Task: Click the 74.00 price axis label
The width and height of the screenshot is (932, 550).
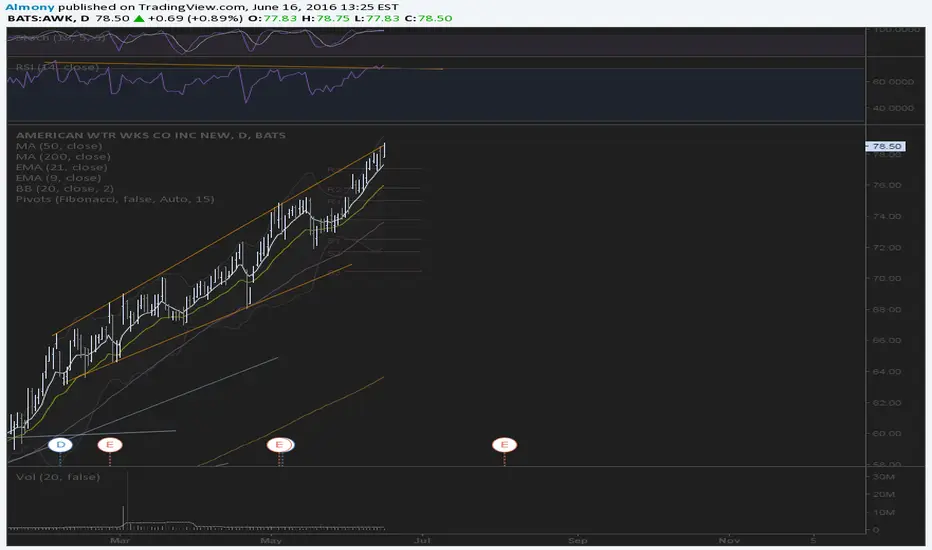Action: point(887,216)
